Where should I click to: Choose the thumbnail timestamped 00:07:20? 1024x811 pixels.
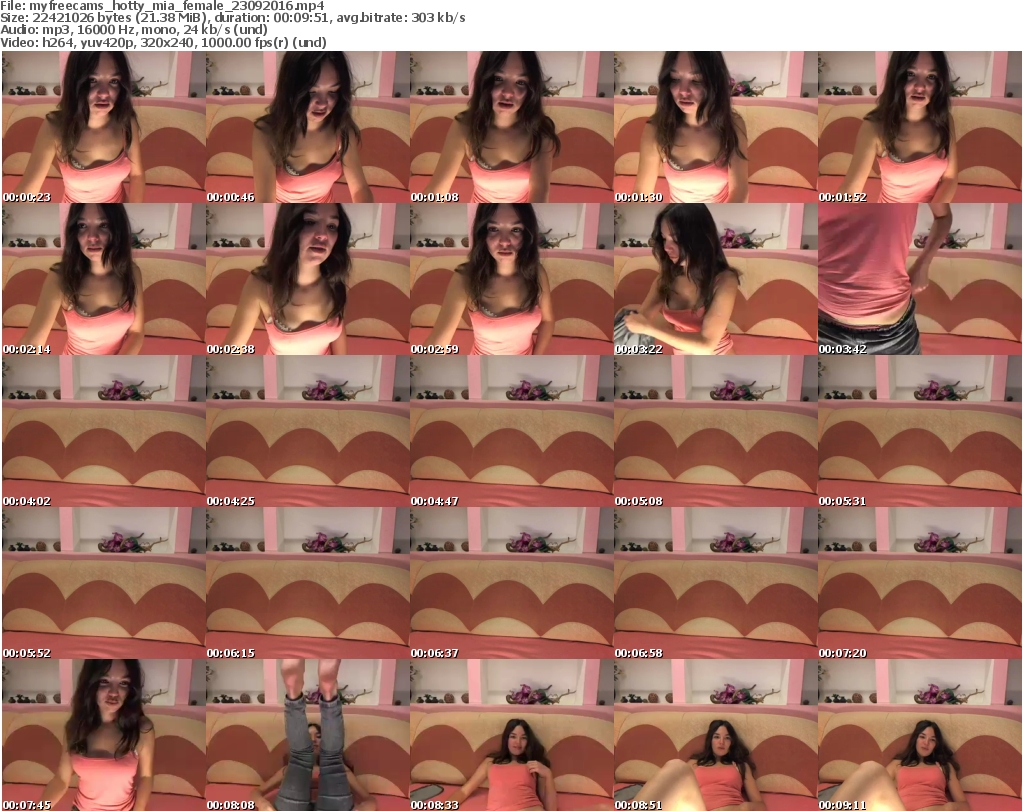(x=920, y=583)
